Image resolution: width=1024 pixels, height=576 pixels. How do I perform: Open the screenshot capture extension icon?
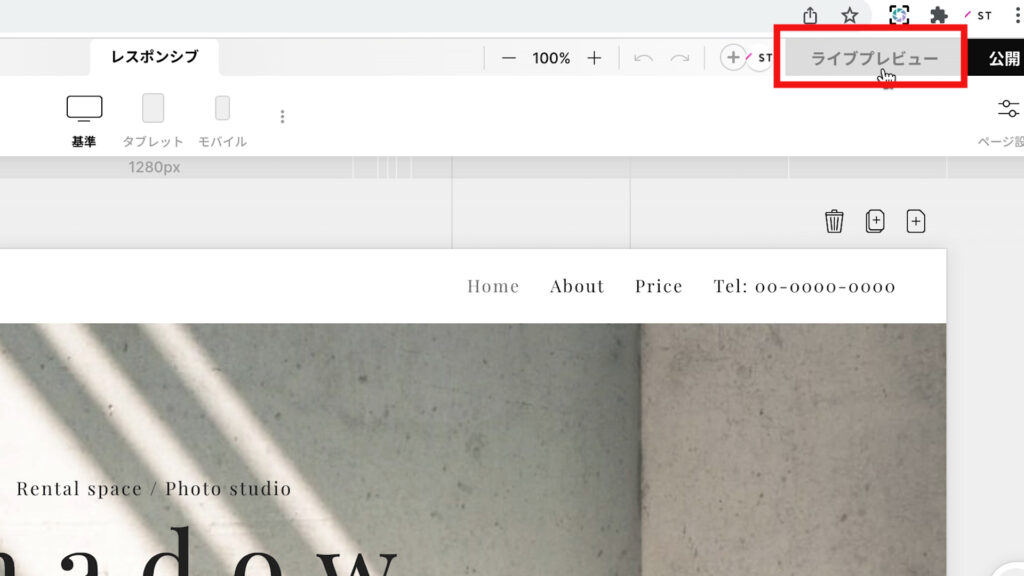(x=899, y=15)
